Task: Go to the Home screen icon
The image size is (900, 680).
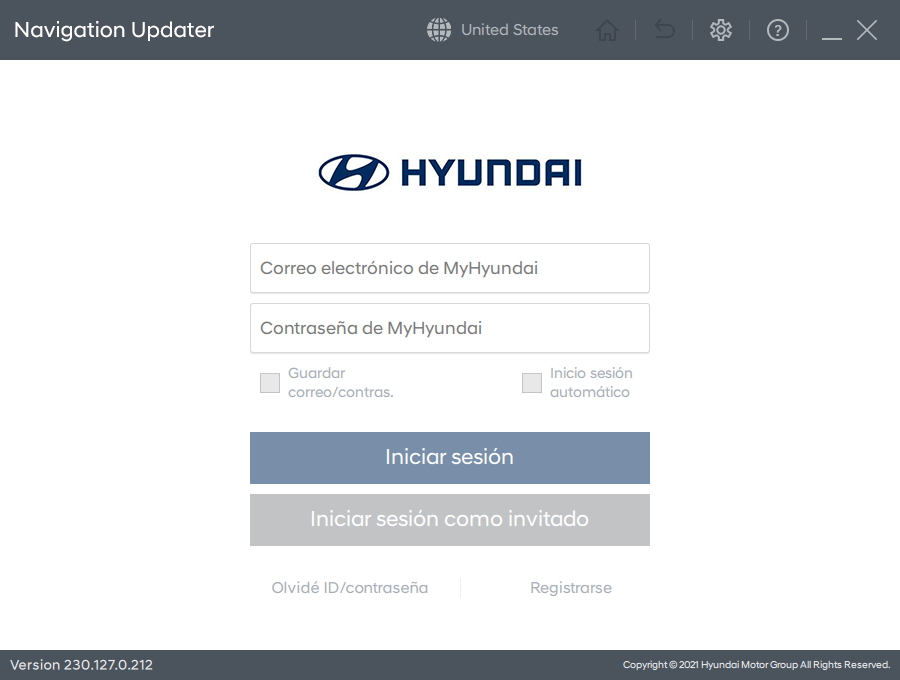Action: (x=607, y=30)
